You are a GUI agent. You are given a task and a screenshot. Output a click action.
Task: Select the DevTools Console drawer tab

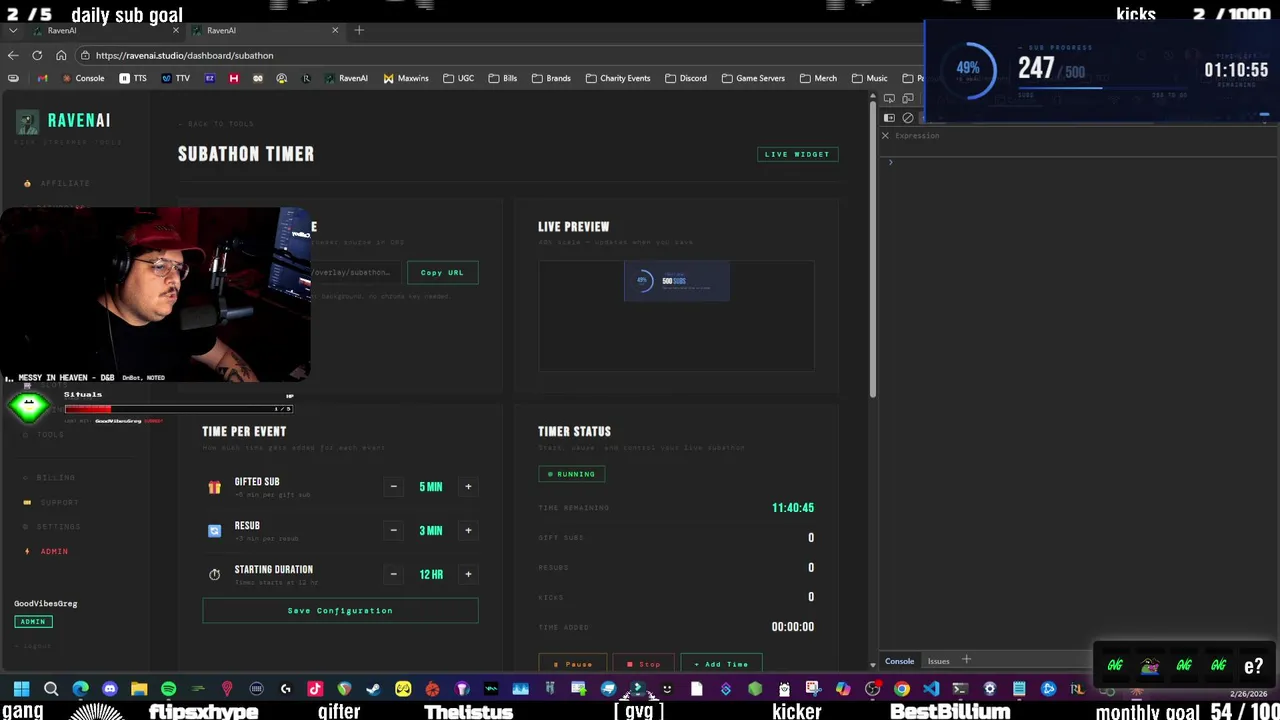899,661
